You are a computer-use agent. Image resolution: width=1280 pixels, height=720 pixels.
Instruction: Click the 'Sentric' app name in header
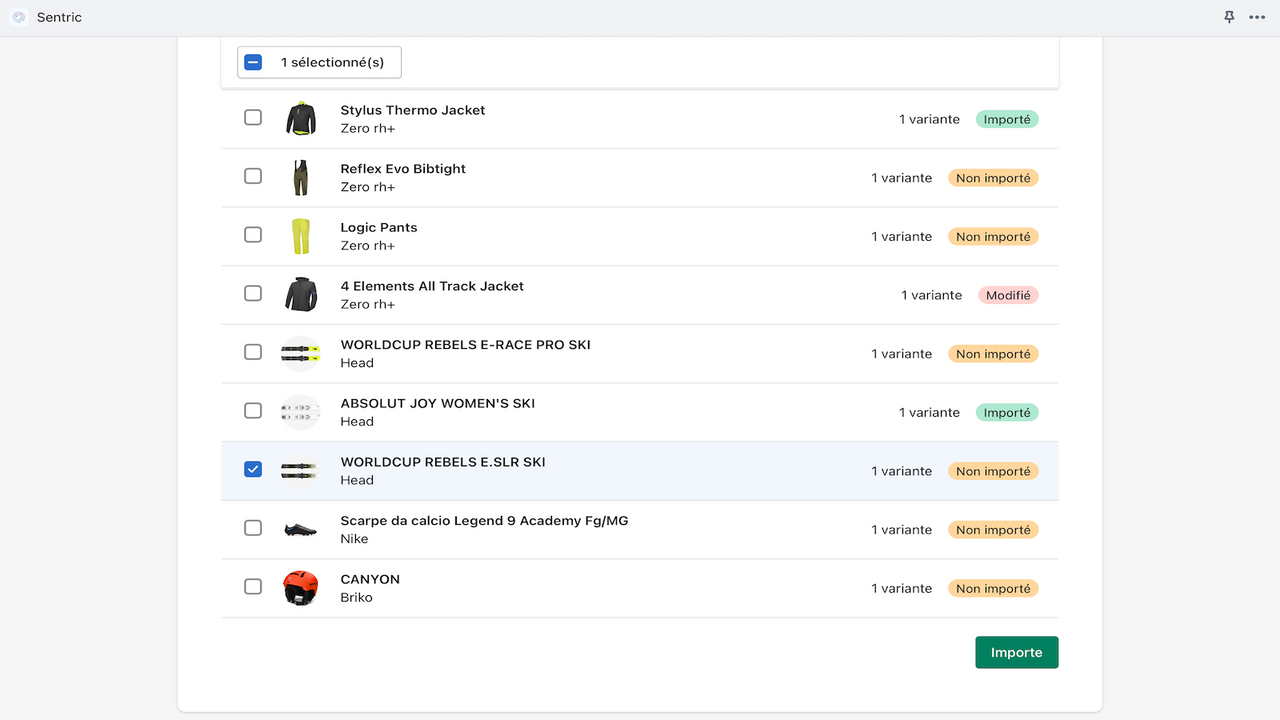(x=59, y=17)
